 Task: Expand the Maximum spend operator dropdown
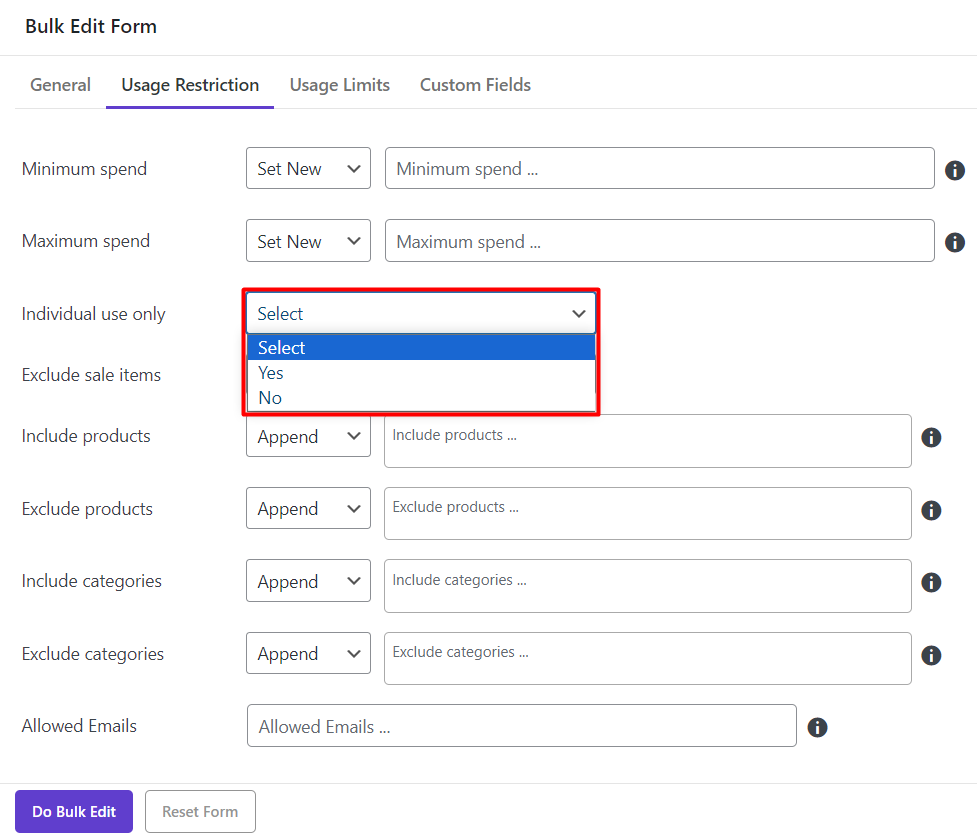click(x=308, y=241)
